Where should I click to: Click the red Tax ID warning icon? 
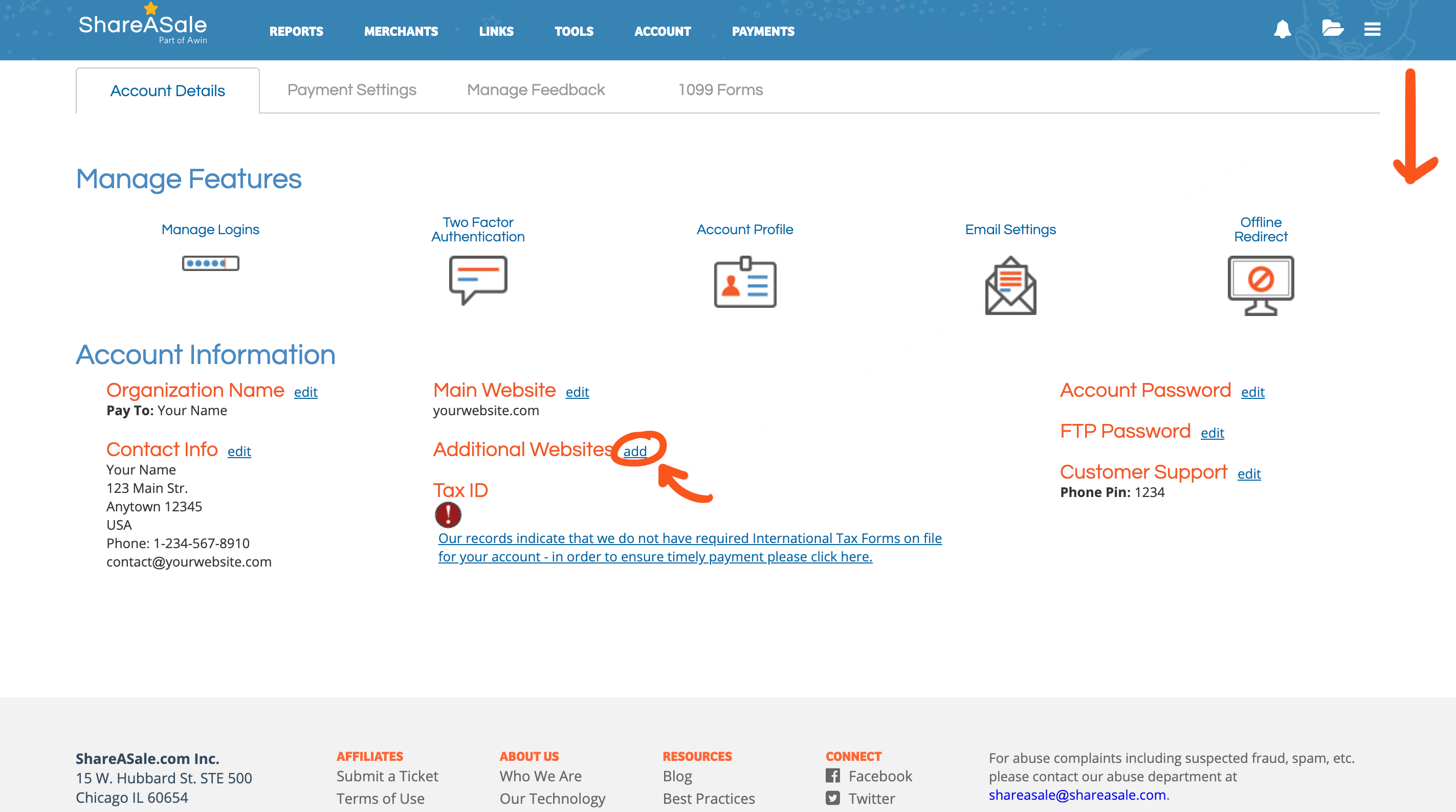(x=448, y=515)
